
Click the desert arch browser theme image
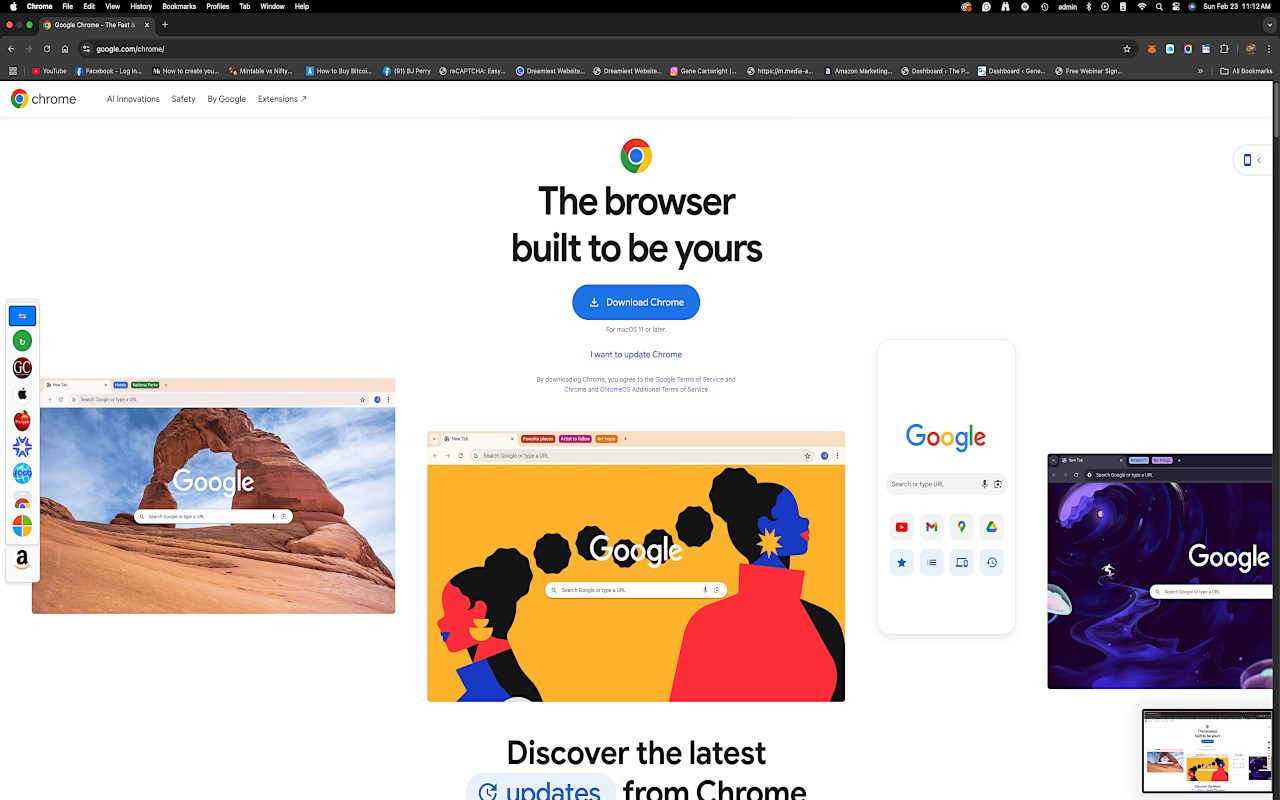213,496
